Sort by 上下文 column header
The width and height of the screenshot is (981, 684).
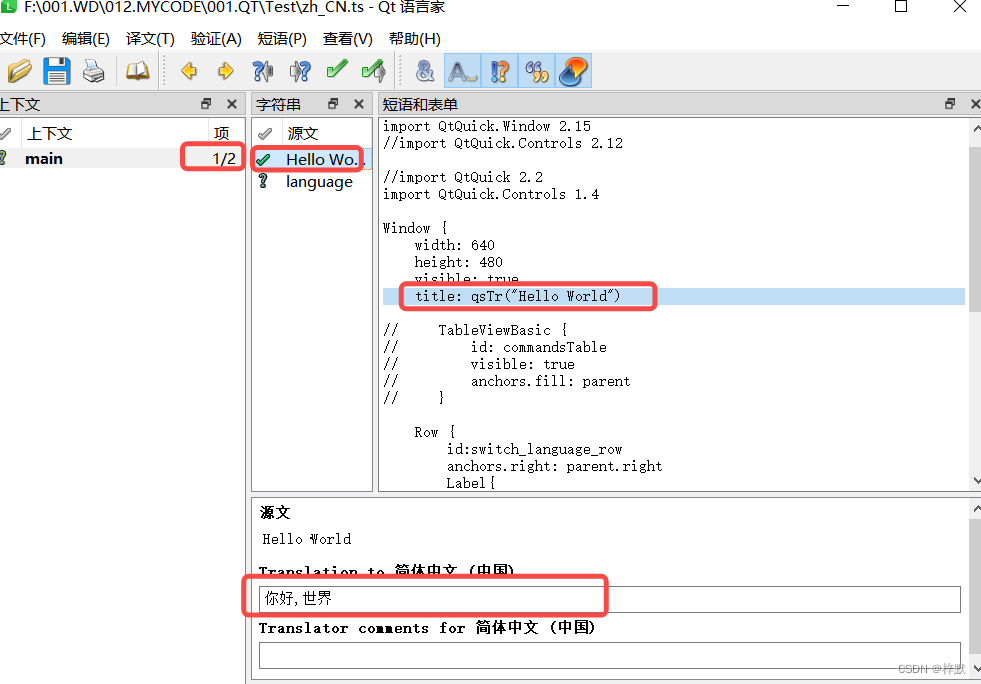(115, 133)
